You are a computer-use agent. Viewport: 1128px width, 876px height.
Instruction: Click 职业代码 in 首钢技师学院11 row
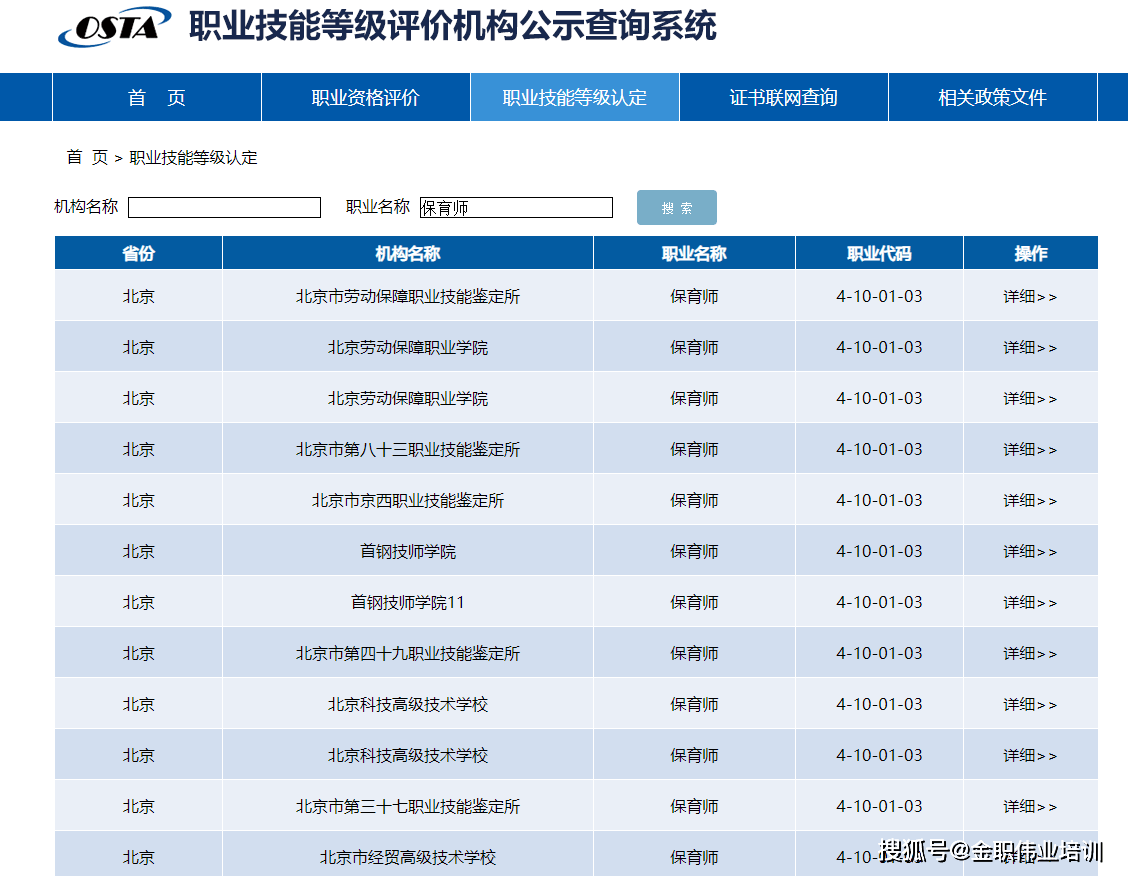tap(879, 603)
